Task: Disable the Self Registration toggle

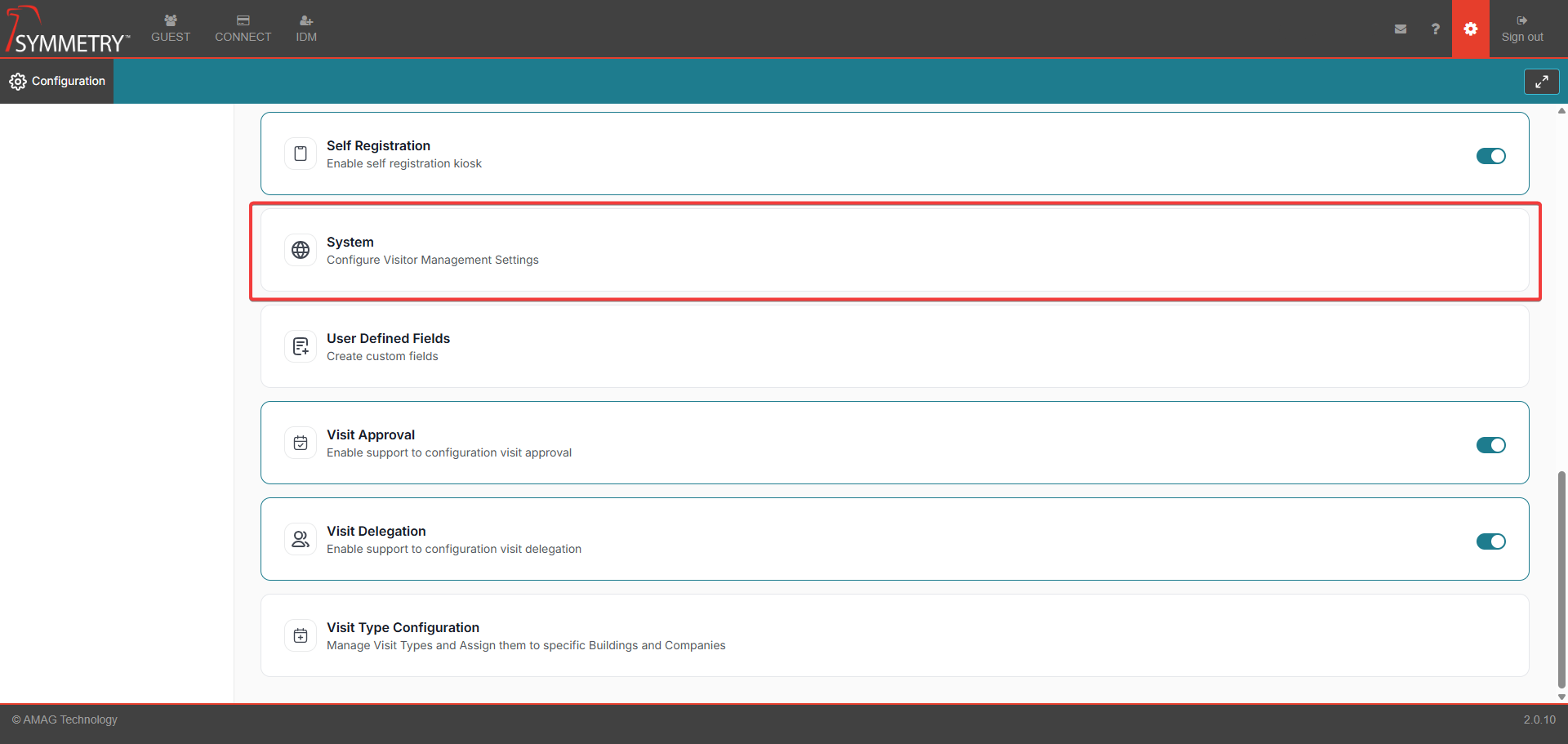Action: [x=1490, y=156]
